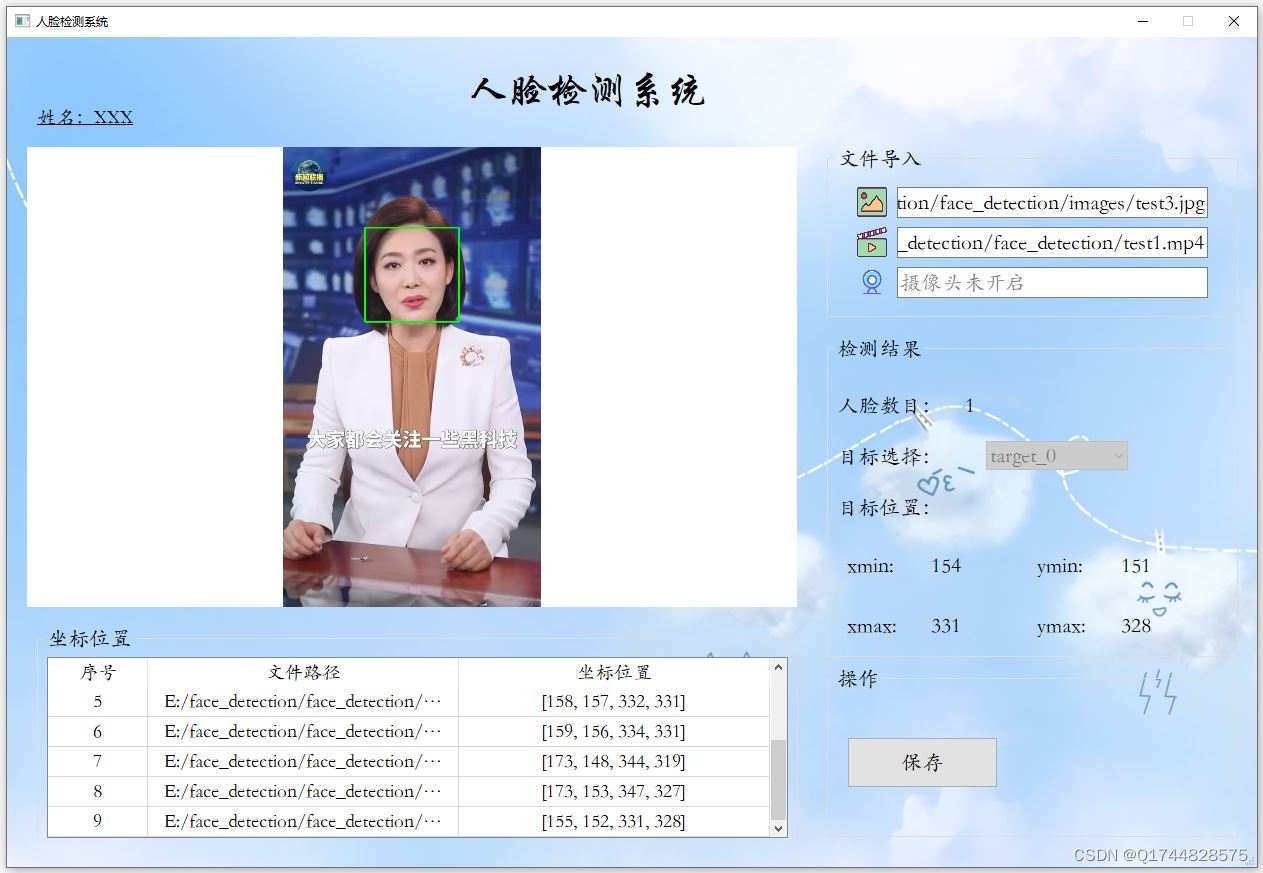1263x873 pixels.
Task: Select row 5 sequence number cell
Action: 98,702
